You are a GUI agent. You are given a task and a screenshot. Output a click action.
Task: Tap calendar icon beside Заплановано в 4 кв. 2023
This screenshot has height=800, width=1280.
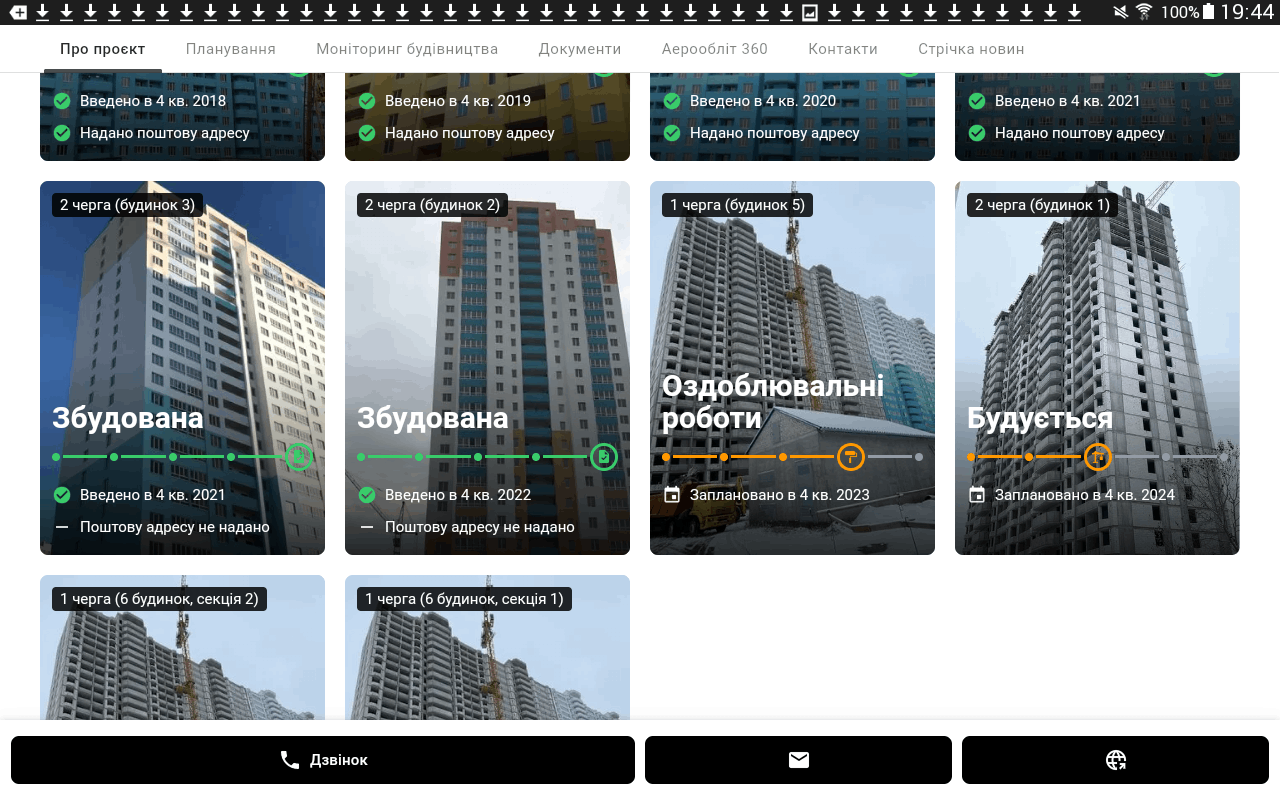[672, 495]
